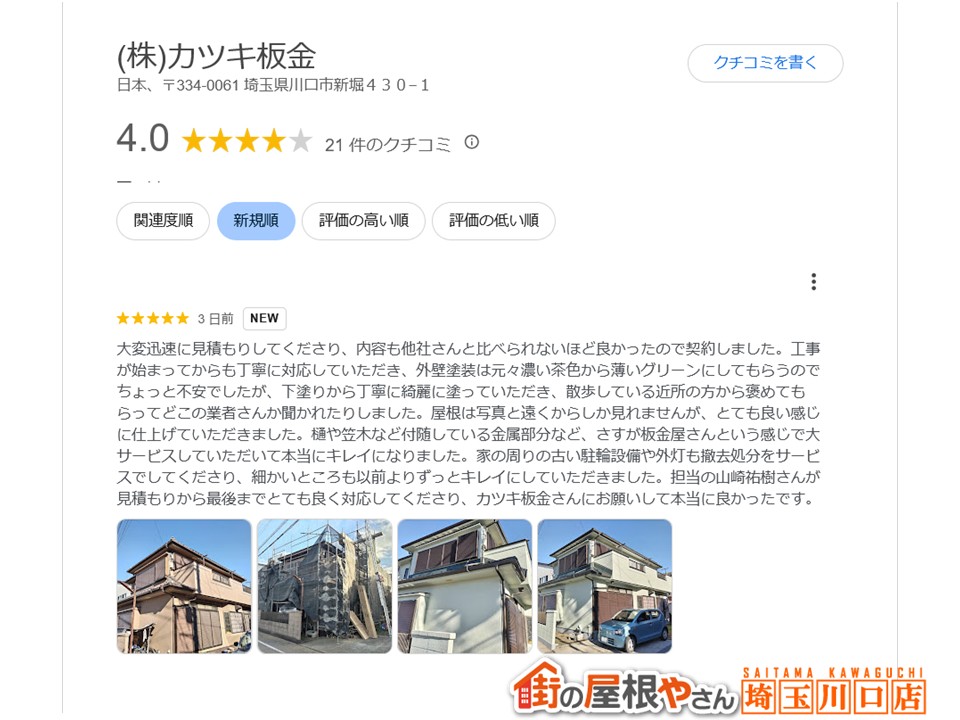The width and height of the screenshot is (960, 720).
Task: Click the house icon in 街の屋根やさん logo
Action: point(535,686)
